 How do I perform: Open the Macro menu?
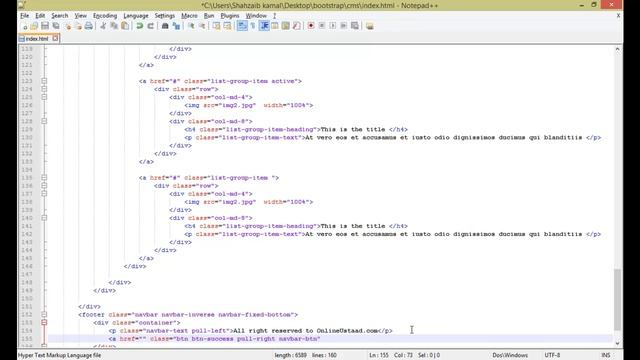coord(189,16)
